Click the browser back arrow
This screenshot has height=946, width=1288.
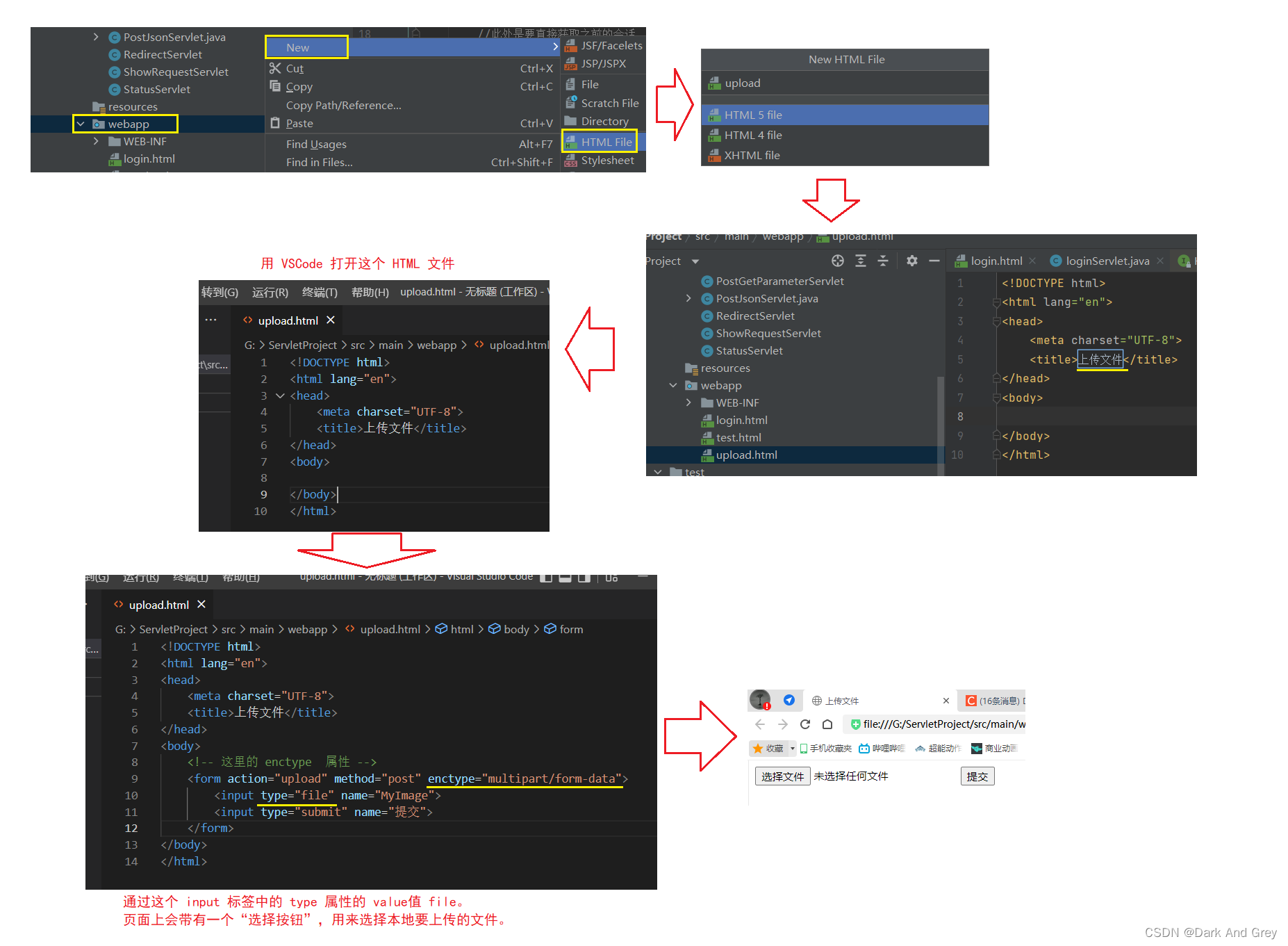760,724
